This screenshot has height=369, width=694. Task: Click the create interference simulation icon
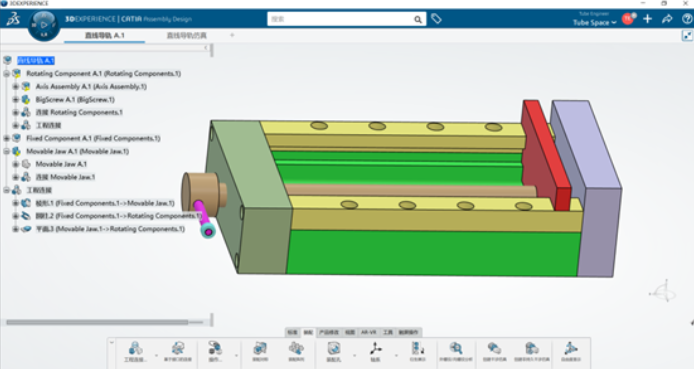click(494, 348)
